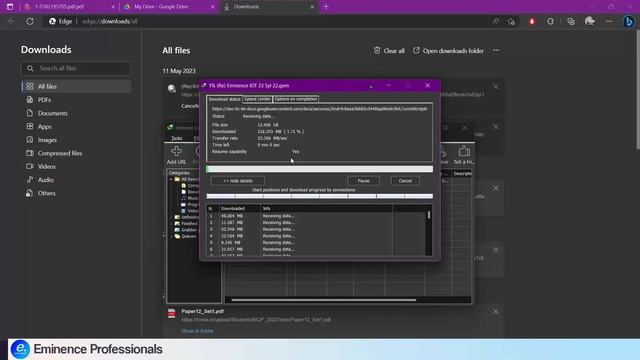Image resolution: width=640 pixels, height=360 pixels.
Task: Click the Hide details button
Action: click(x=238, y=181)
